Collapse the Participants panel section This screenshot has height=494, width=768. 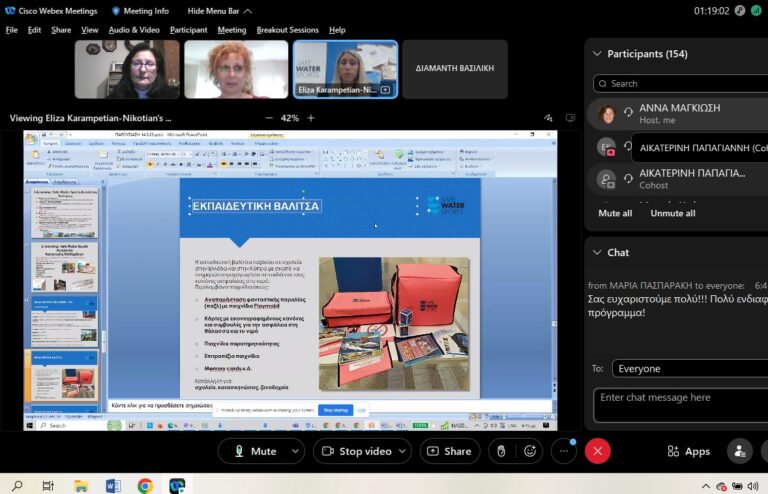coord(597,54)
